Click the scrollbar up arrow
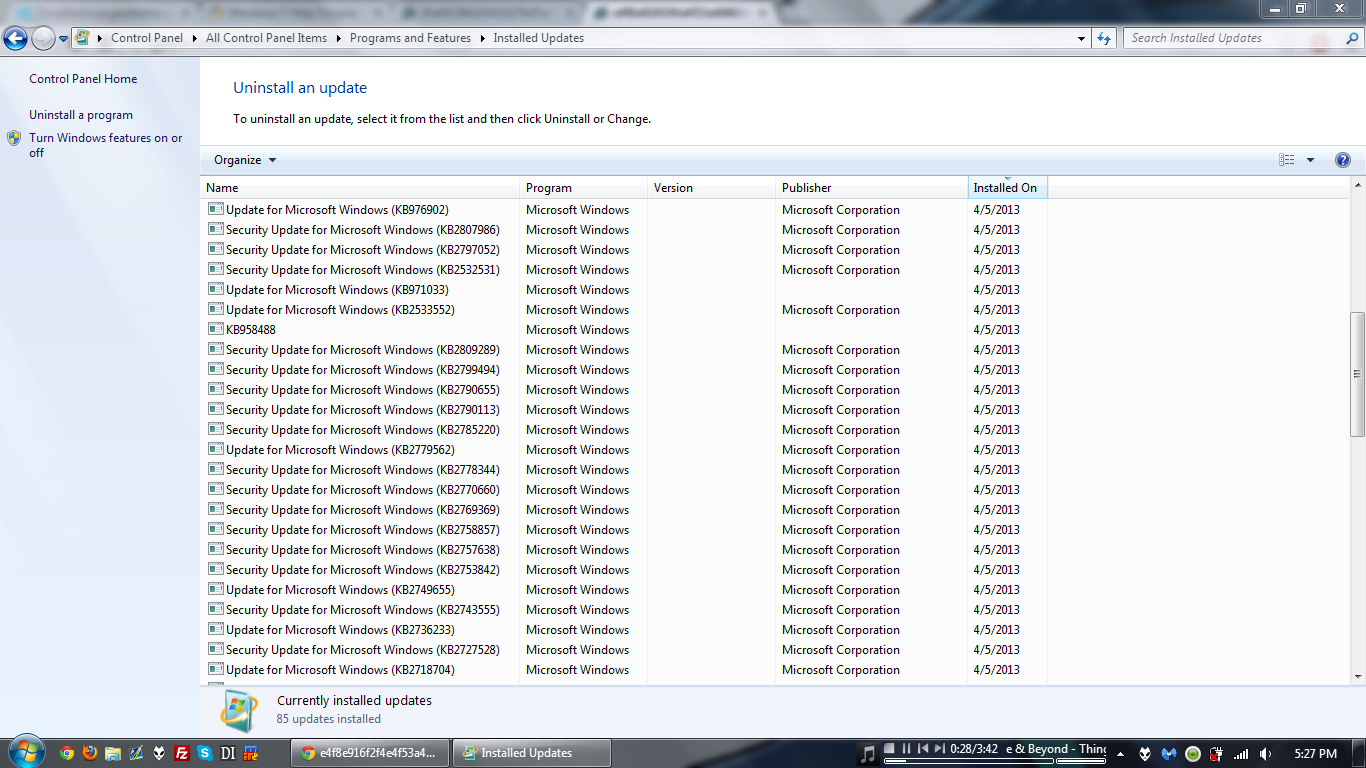Viewport: 1366px width, 768px height. click(x=1357, y=185)
